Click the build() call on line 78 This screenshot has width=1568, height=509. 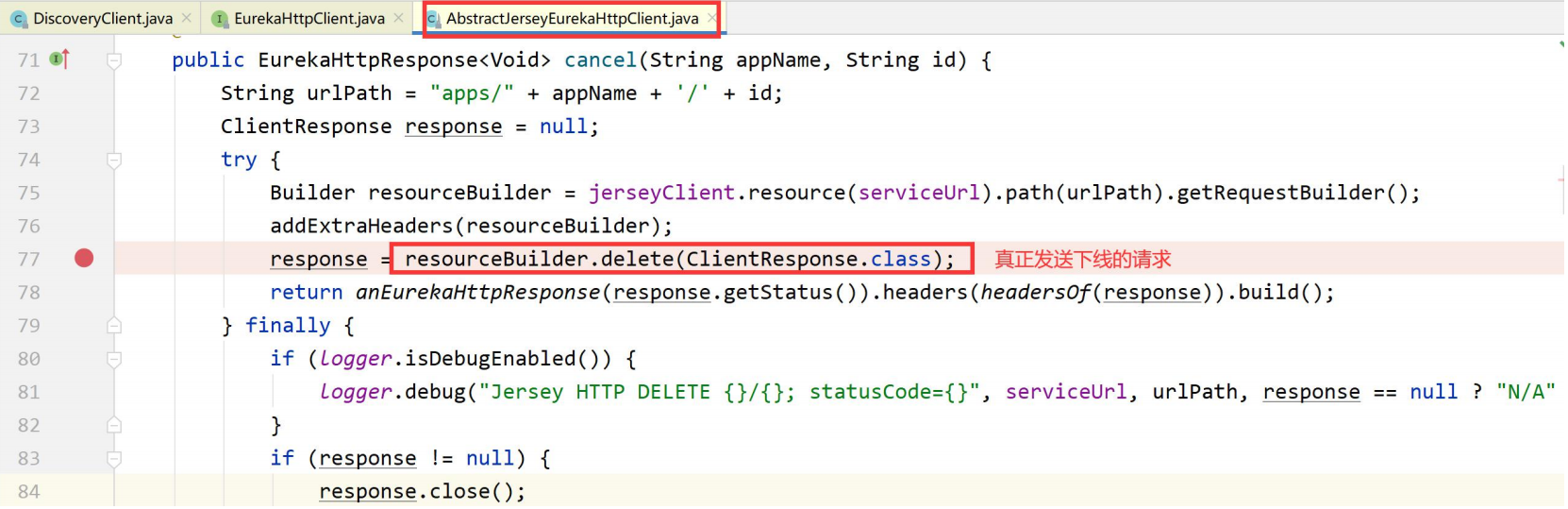pyautogui.click(x=1280, y=293)
